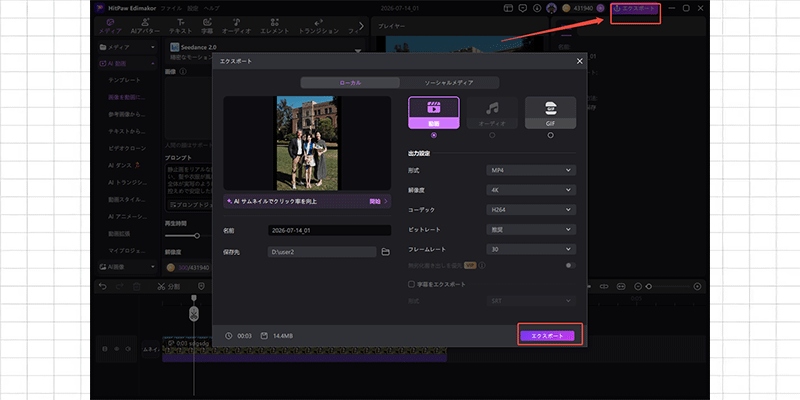Select the GIF export type card
800x400 pixels.
pos(551,113)
